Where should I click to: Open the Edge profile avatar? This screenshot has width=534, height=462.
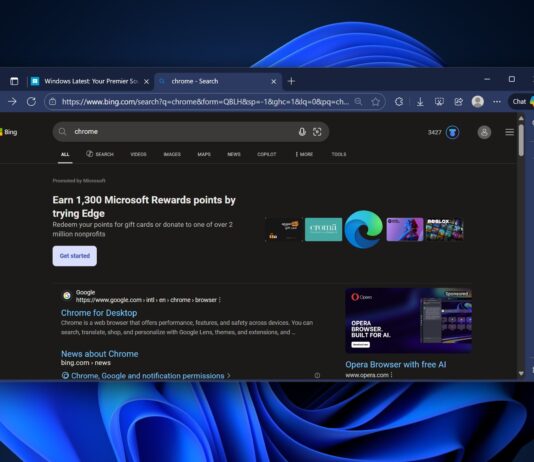[477, 101]
